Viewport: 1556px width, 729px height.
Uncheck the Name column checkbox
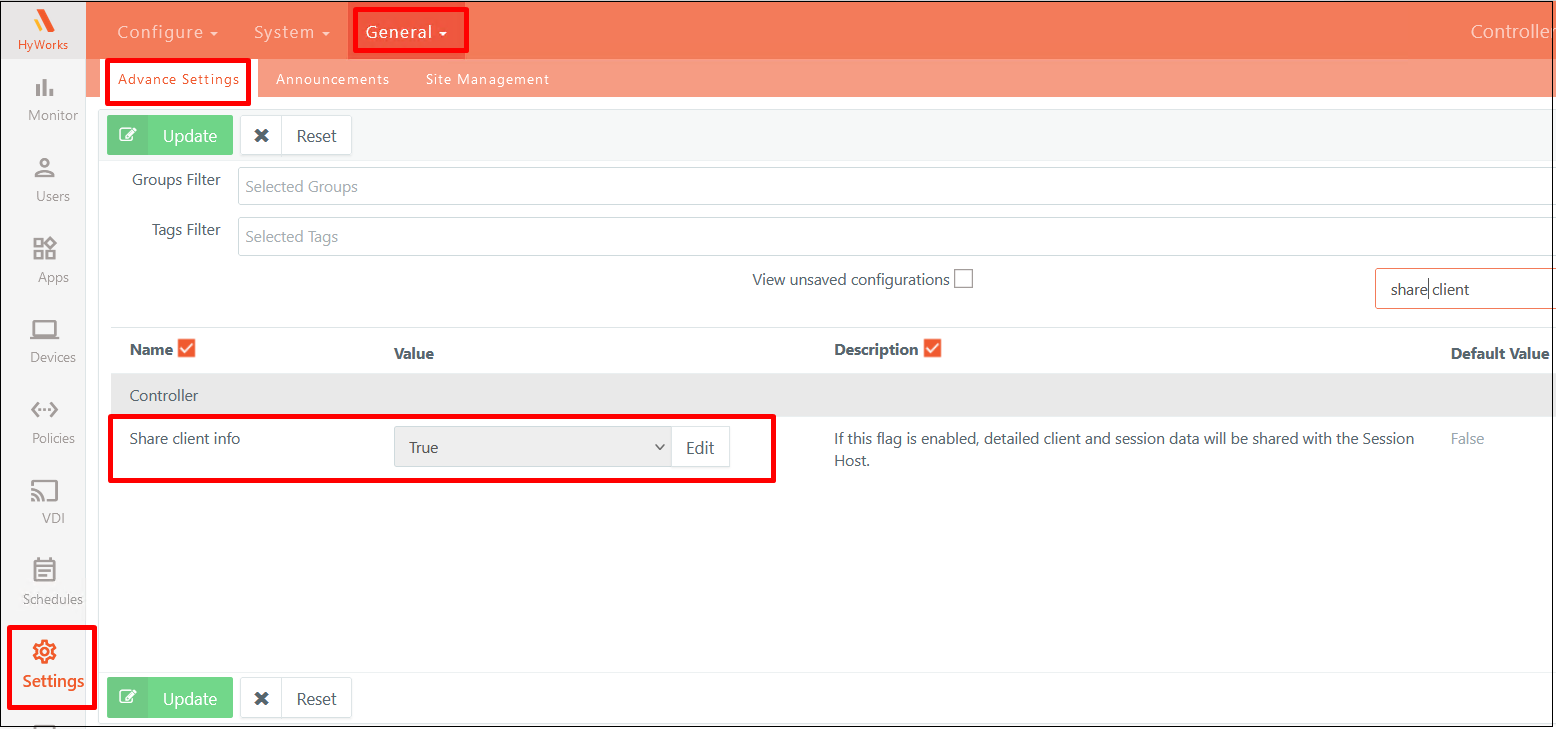click(186, 348)
